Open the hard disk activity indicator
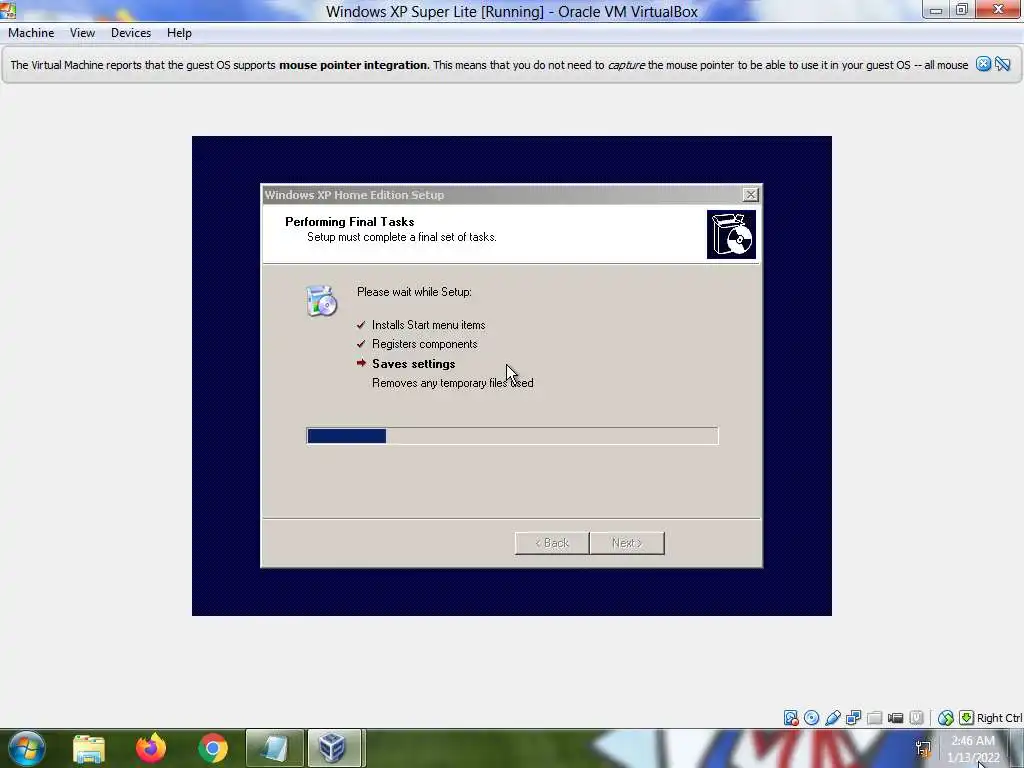The image size is (1024, 768). click(x=791, y=718)
